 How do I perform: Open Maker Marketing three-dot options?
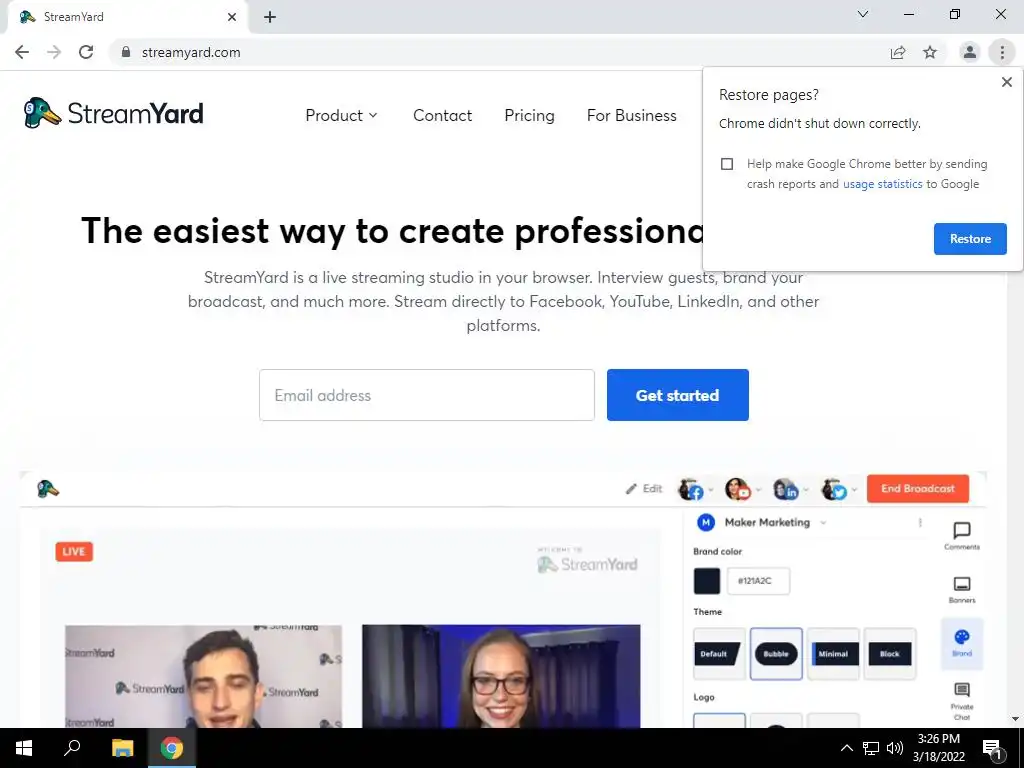pos(920,522)
